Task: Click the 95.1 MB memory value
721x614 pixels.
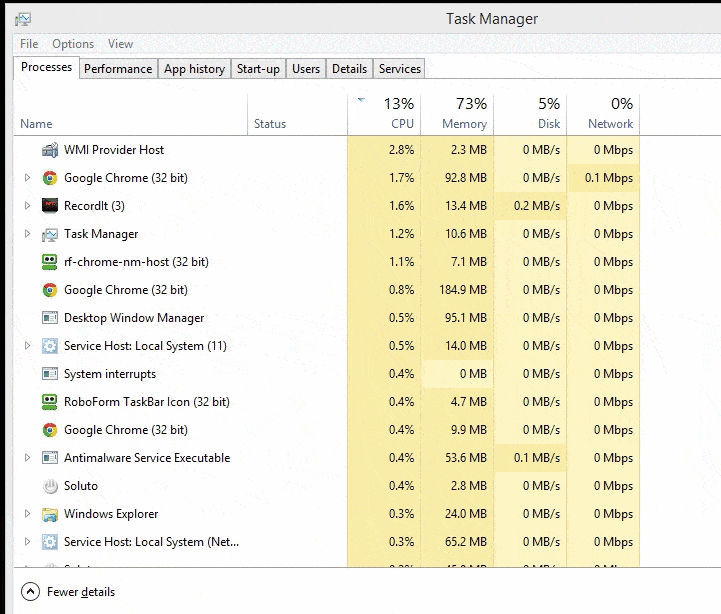Action: (x=466, y=318)
